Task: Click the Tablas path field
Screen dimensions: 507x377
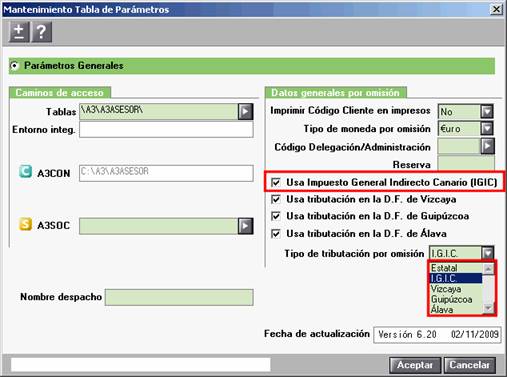Action: (x=159, y=111)
